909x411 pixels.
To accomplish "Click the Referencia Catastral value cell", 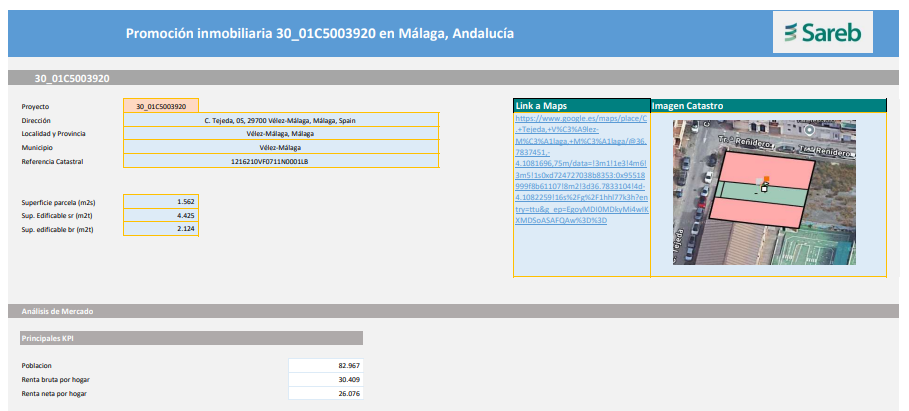I will [x=281, y=161].
